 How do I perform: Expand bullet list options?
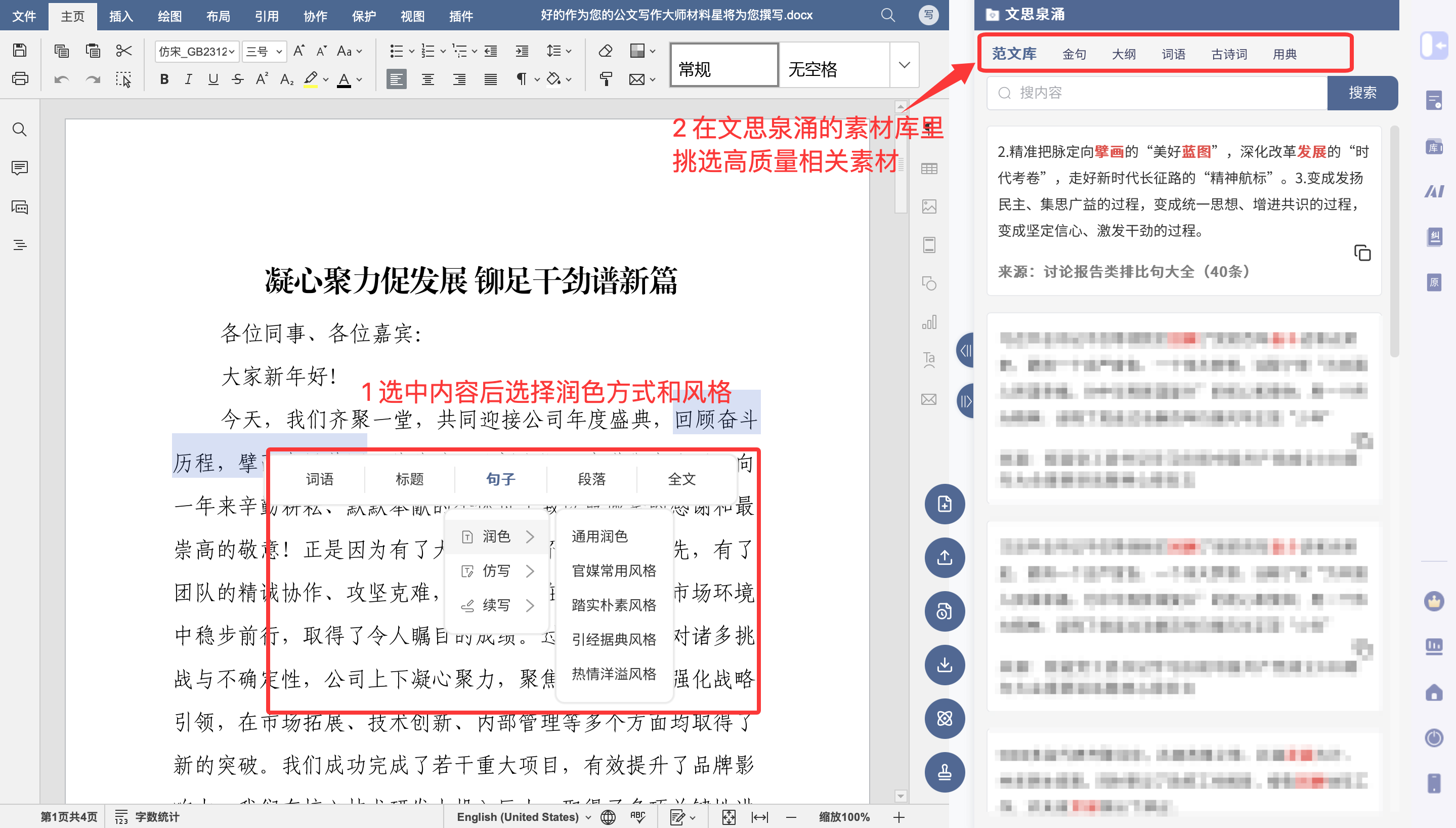411,51
